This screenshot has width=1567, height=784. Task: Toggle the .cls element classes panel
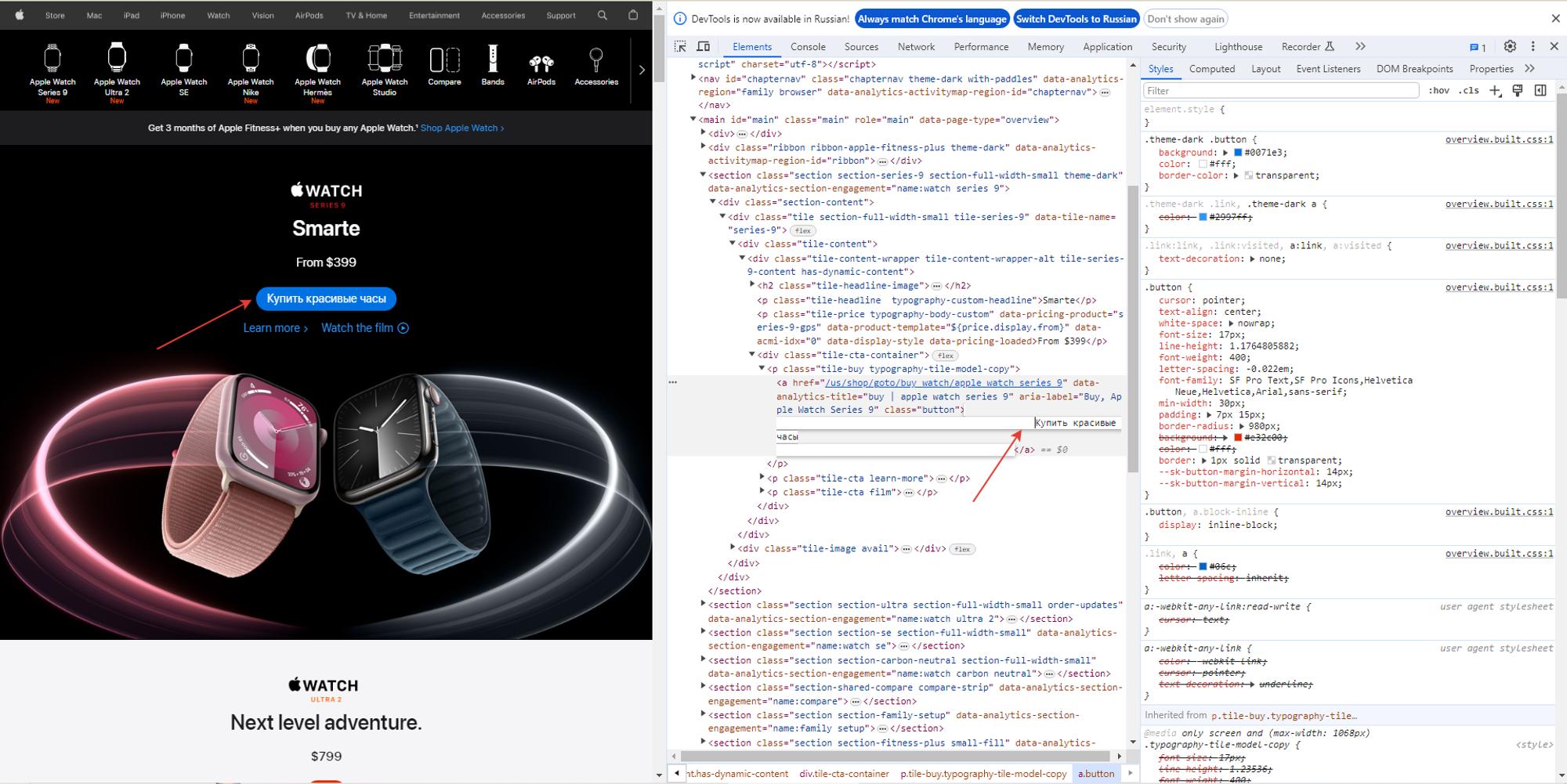coord(1468,91)
